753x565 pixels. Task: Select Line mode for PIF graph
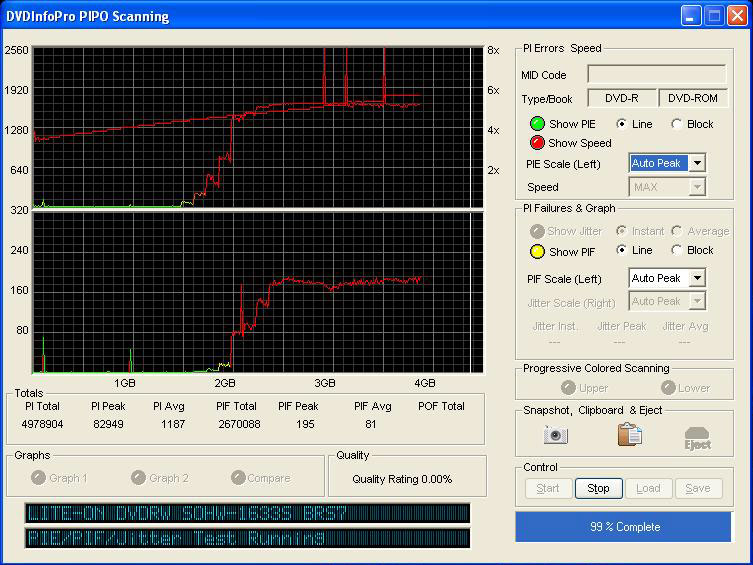621,250
